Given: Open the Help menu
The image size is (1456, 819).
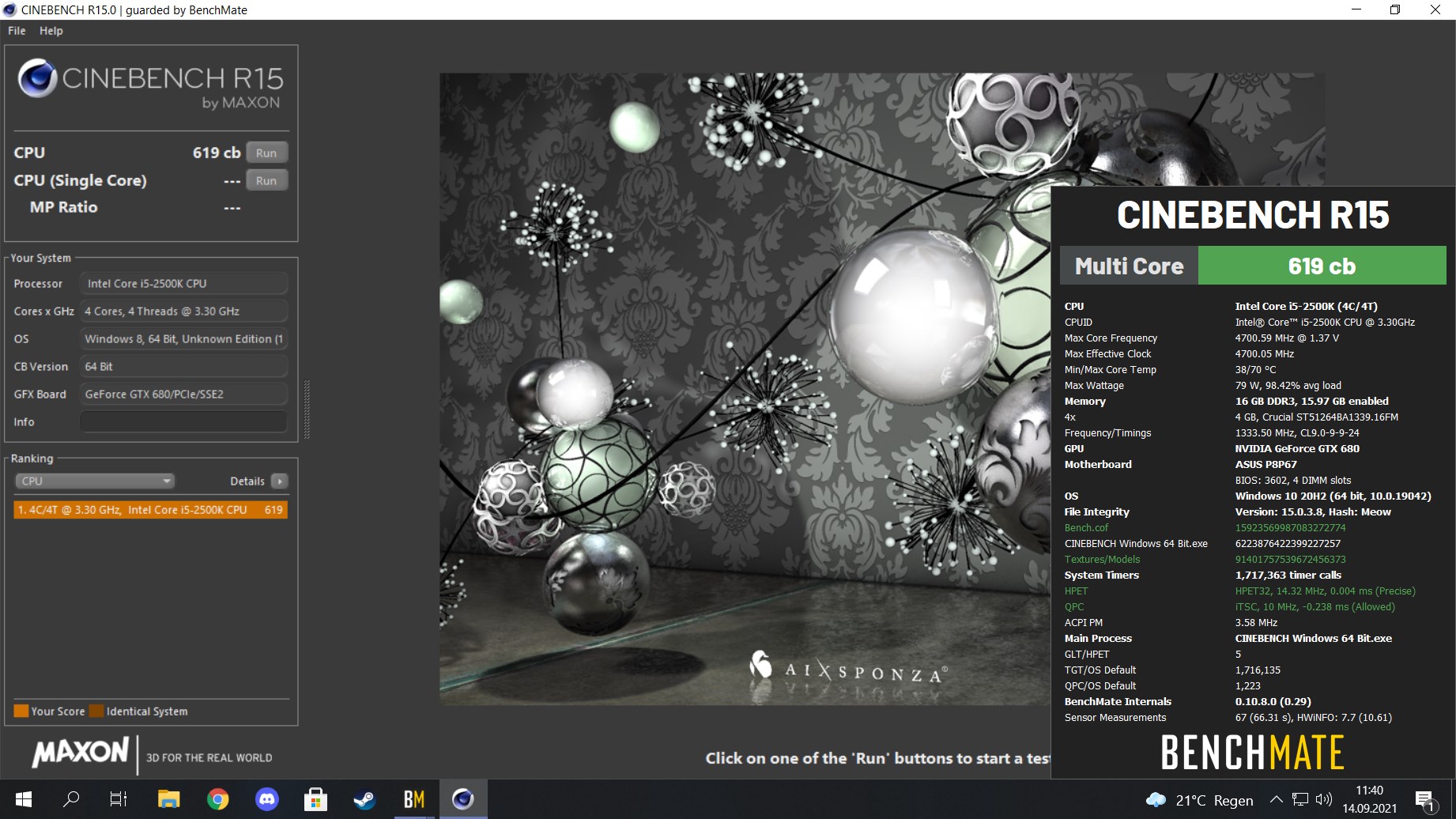Looking at the screenshot, I should [51, 31].
